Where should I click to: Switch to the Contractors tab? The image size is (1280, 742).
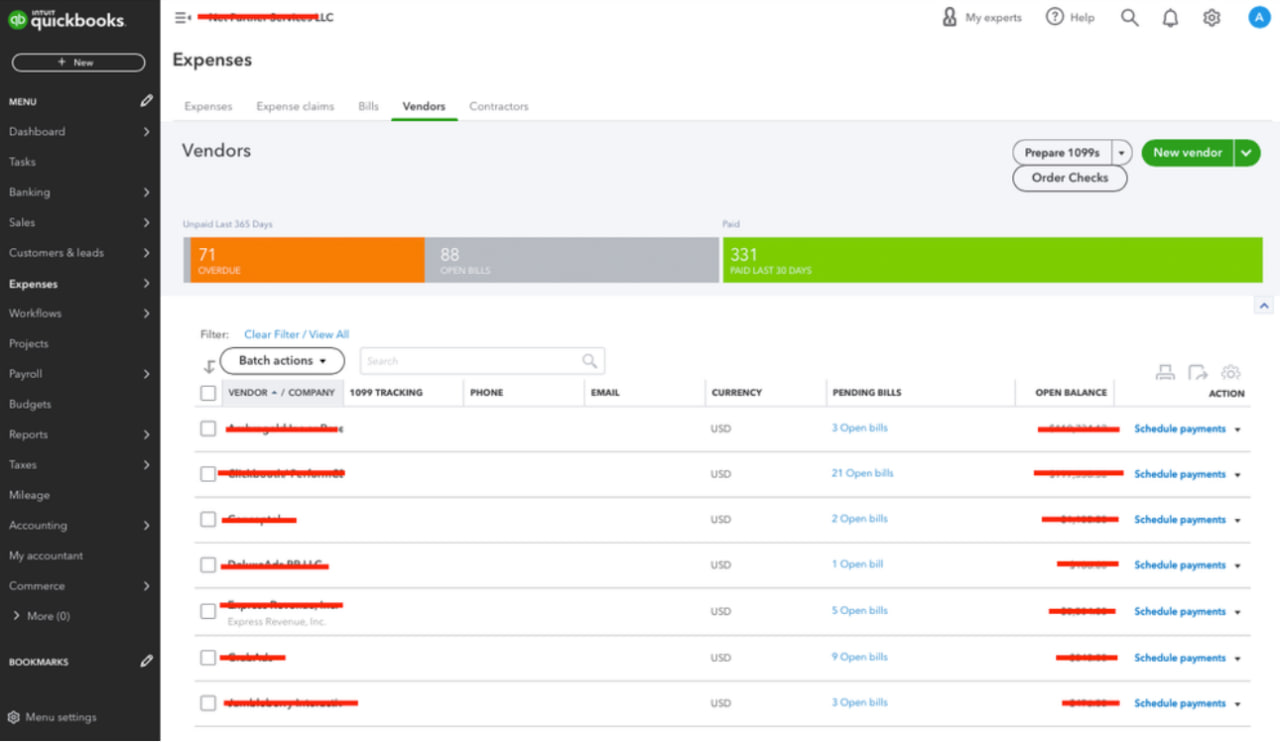(498, 106)
